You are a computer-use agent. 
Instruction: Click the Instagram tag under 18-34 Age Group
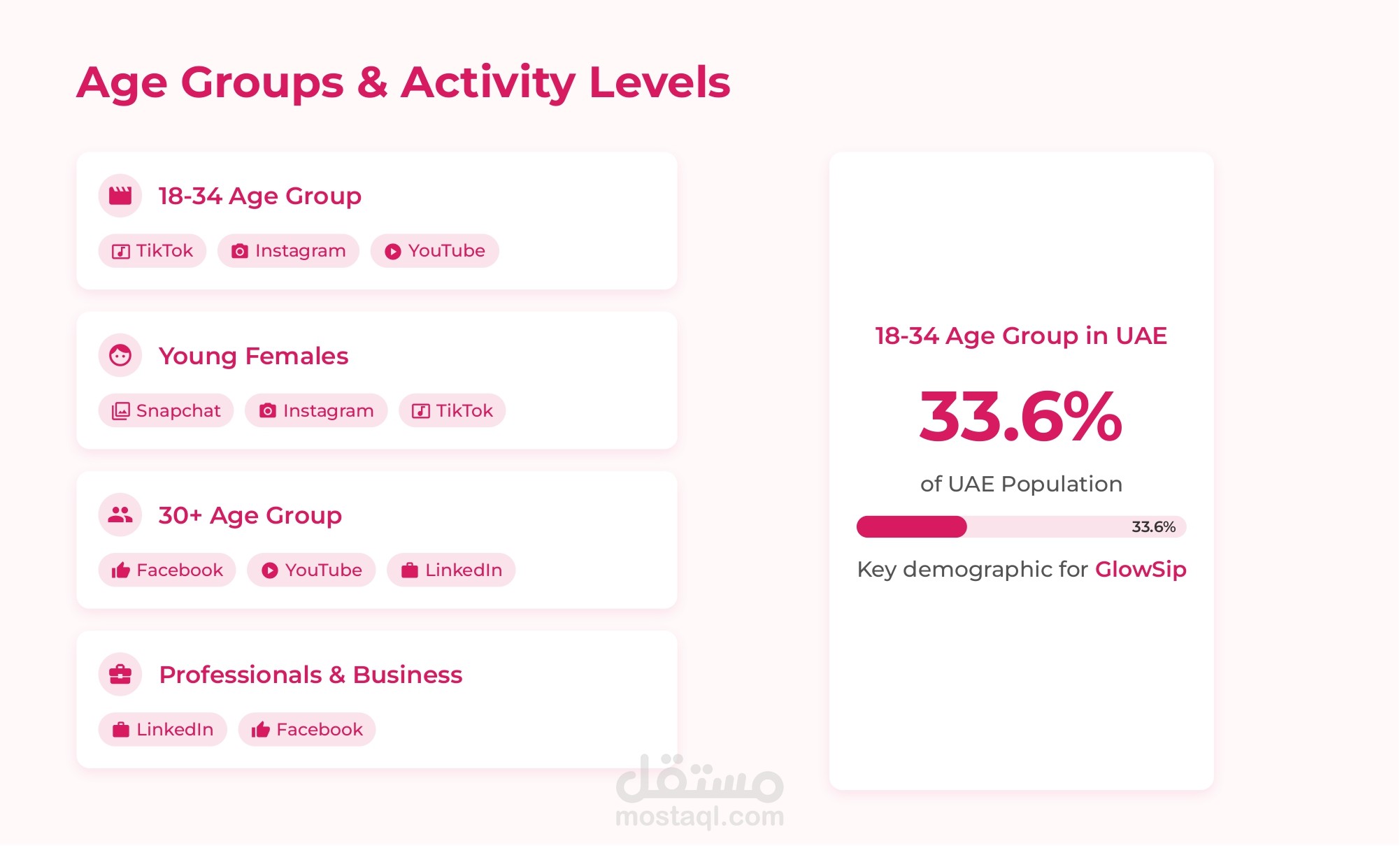(x=288, y=251)
